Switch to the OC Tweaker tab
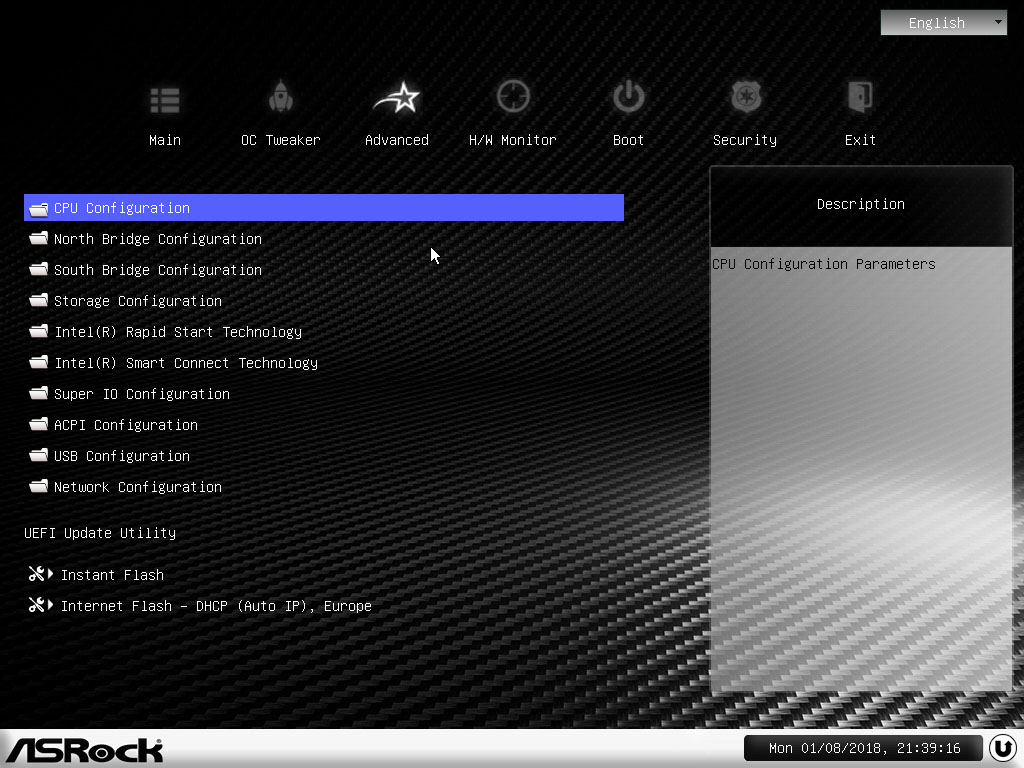This screenshot has height=768, width=1024. (281, 140)
